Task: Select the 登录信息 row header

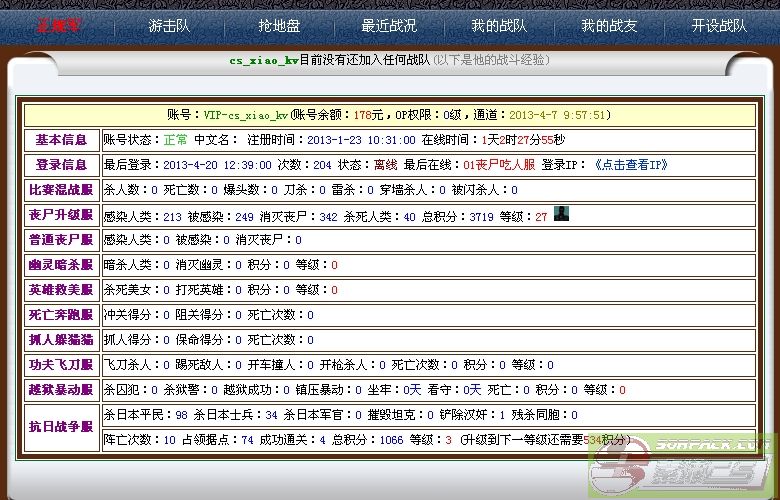Action: point(61,165)
